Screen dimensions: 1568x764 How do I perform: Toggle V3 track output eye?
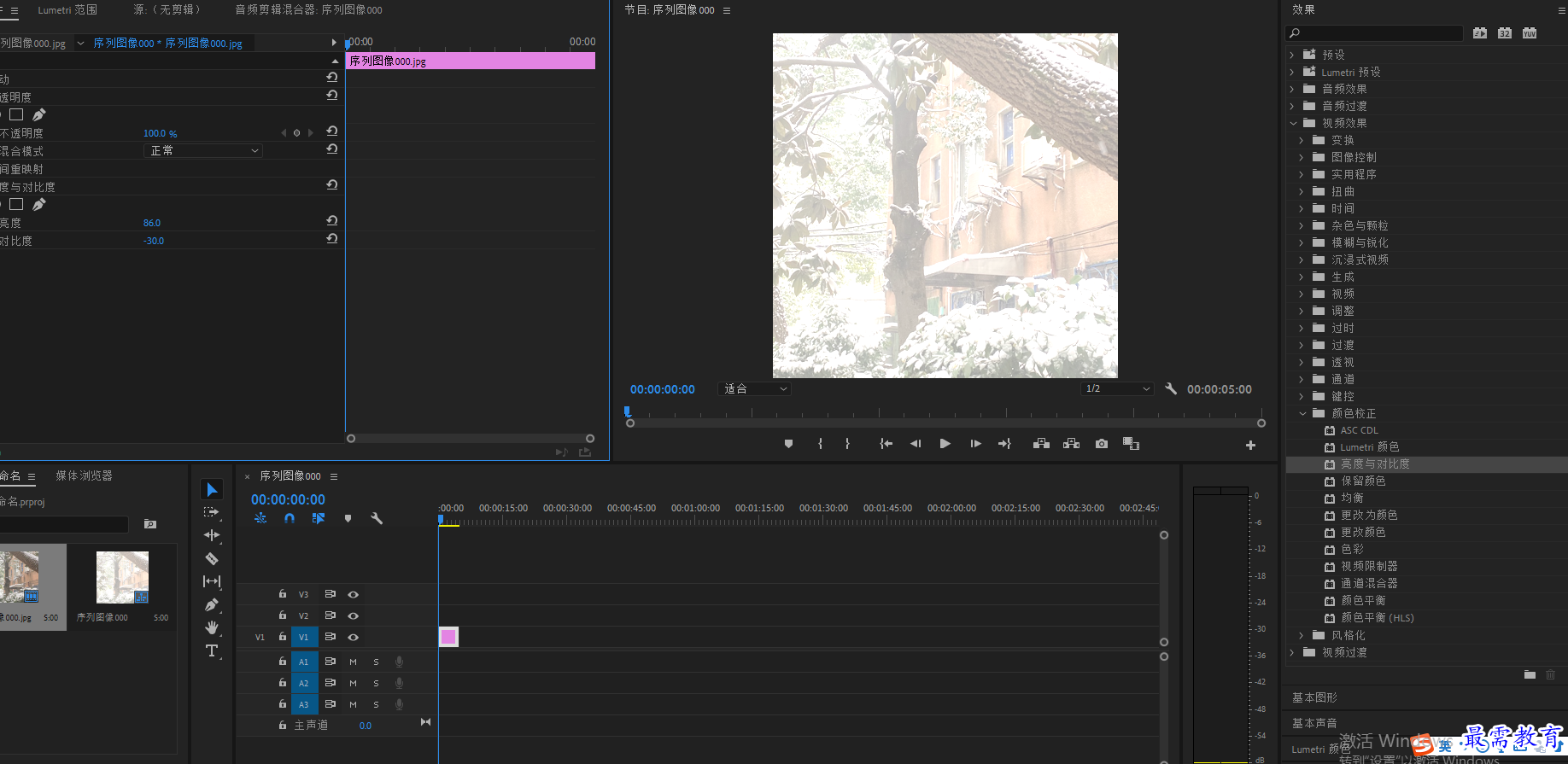[x=353, y=594]
